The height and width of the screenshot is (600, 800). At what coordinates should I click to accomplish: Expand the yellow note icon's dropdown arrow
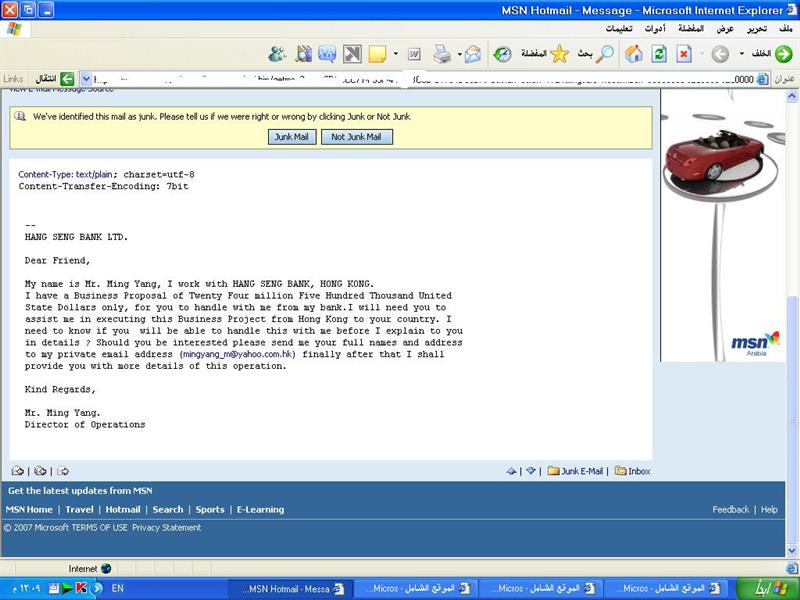395,54
